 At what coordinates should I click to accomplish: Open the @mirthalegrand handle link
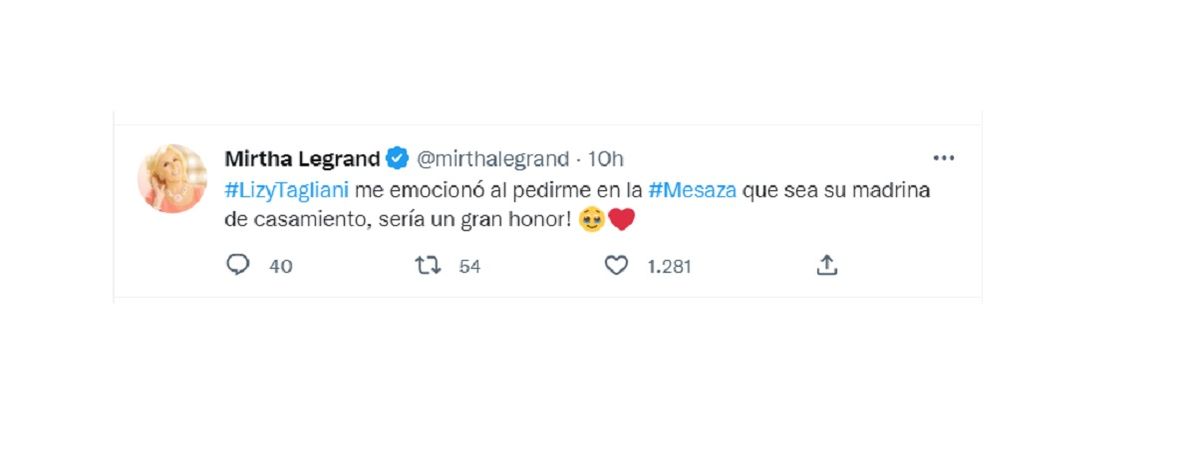(x=491, y=159)
